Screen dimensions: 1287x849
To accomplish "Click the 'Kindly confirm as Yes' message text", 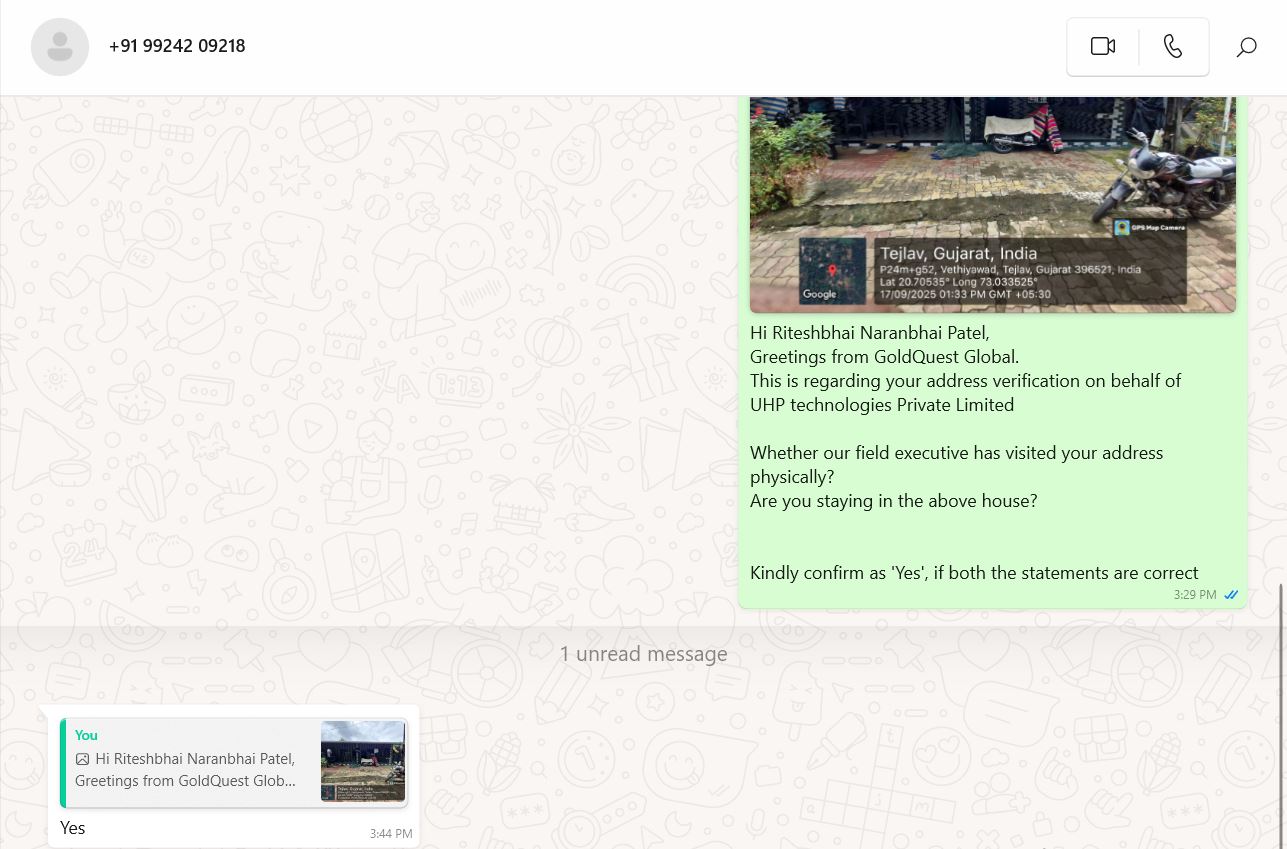I will coord(973,573).
